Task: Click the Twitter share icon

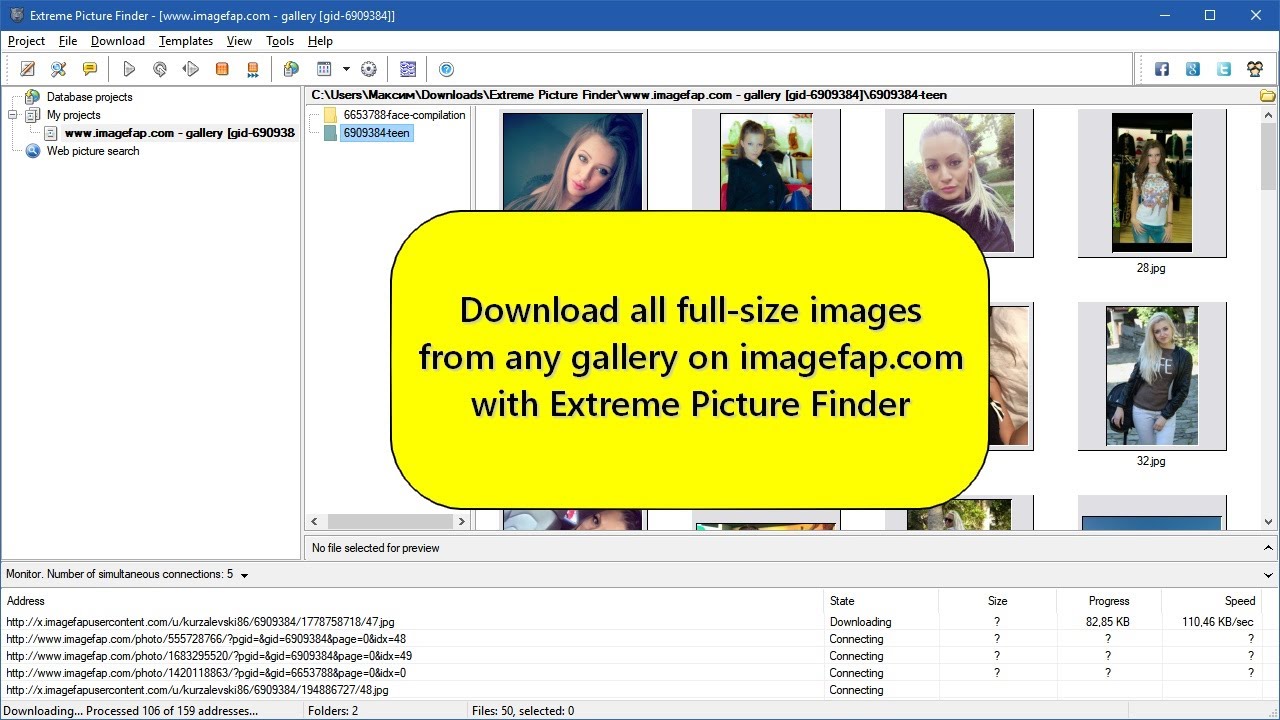Action: tap(1224, 69)
